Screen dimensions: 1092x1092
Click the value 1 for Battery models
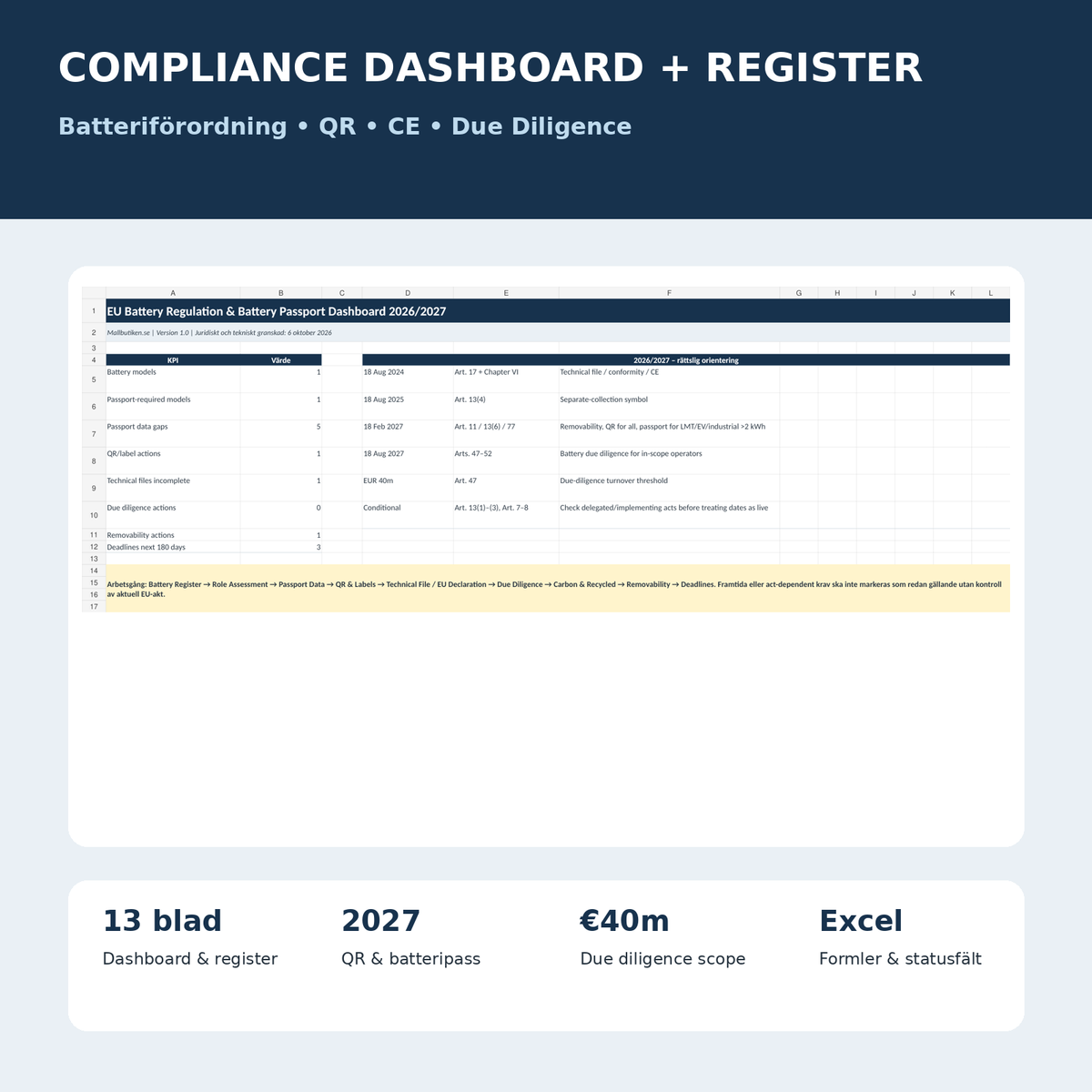click(281, 379)
